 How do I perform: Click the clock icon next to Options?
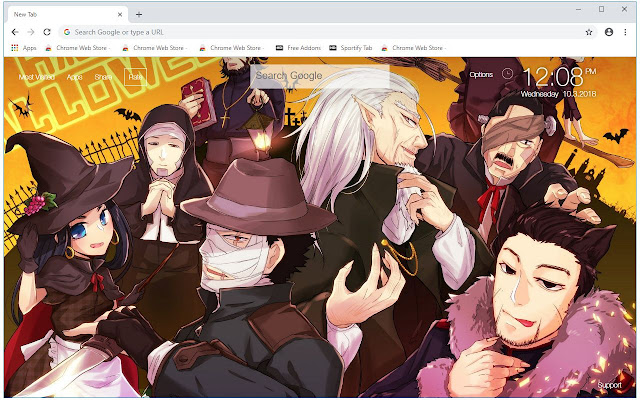[507, 74]
